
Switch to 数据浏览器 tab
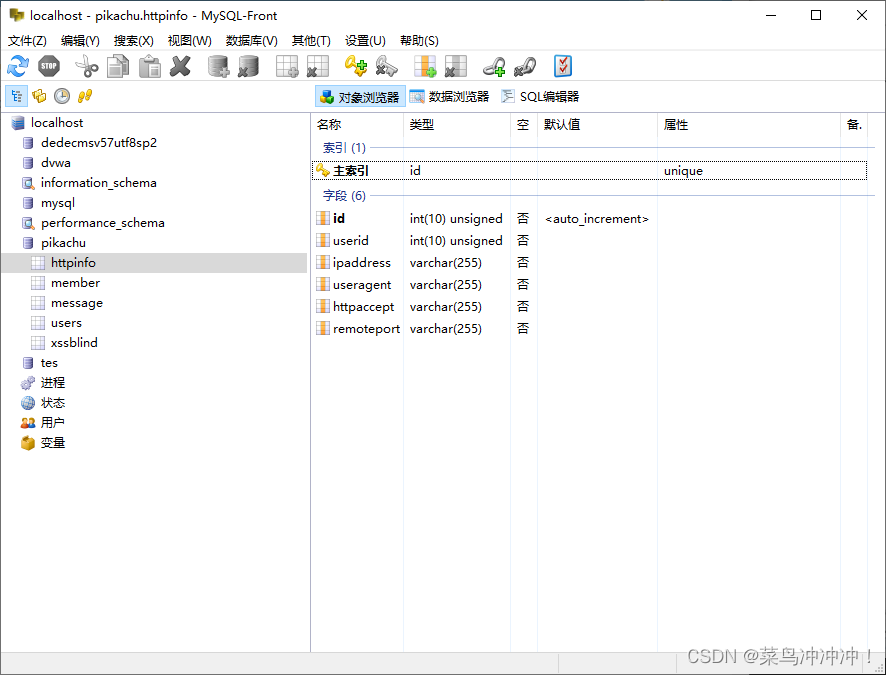450,97
